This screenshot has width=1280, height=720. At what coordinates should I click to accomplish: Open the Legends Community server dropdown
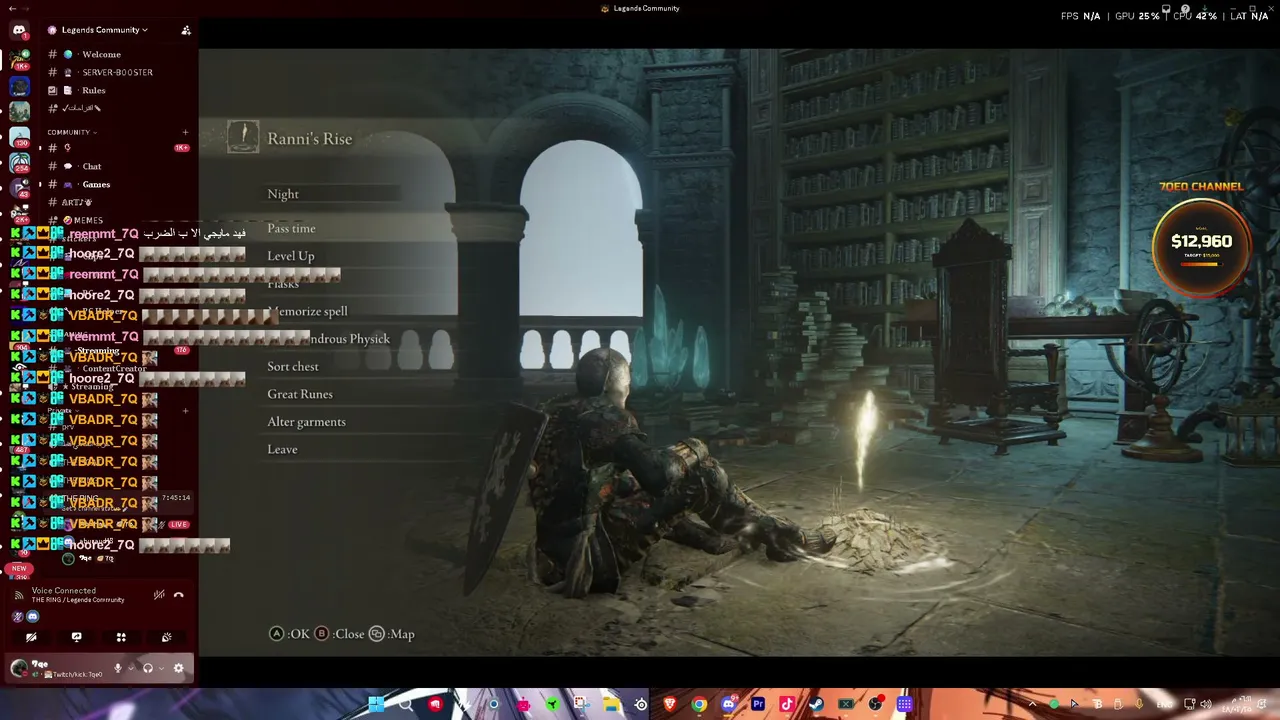pyautogui.click(x=105, y=30)
